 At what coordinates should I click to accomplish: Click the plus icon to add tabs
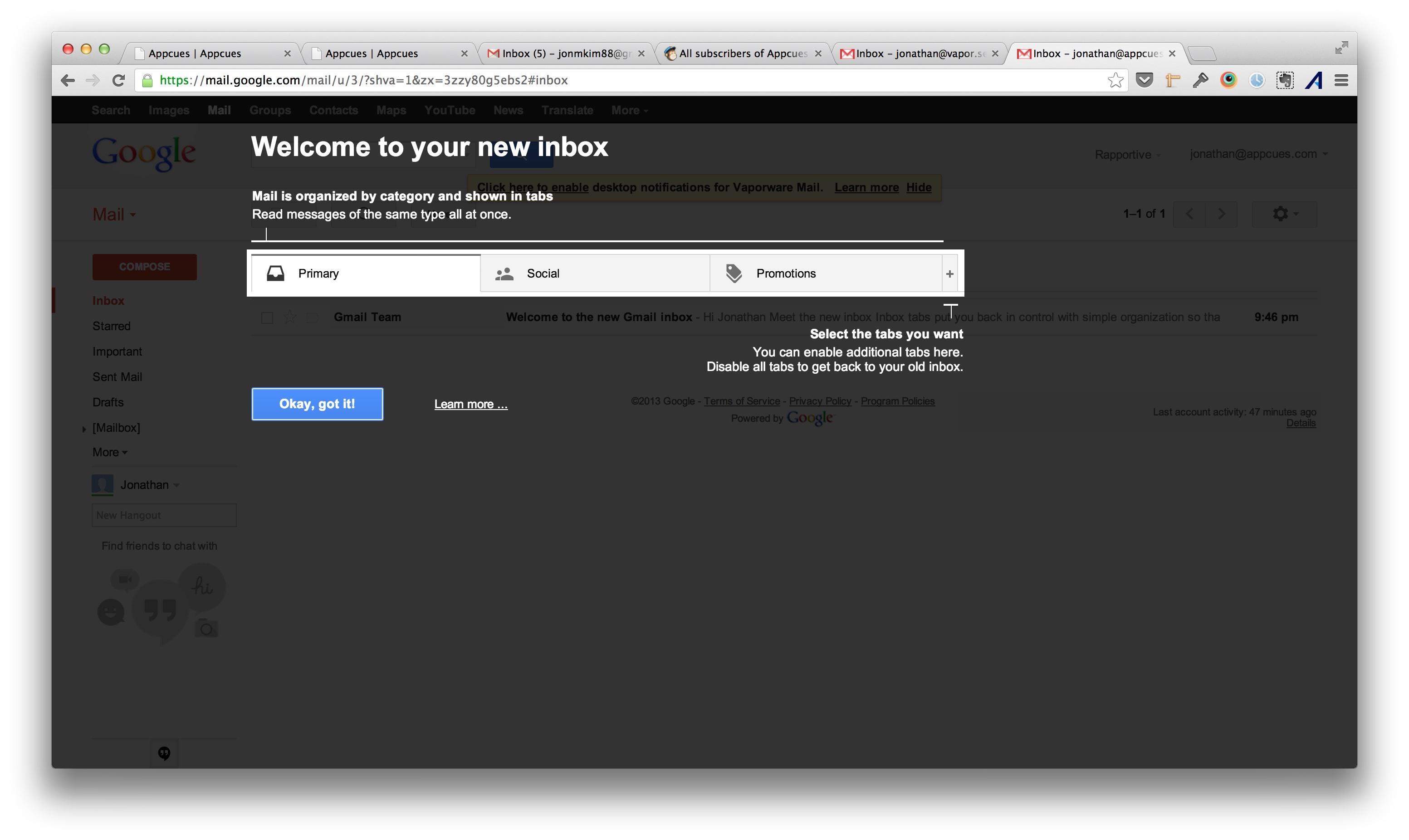(949, 273)
